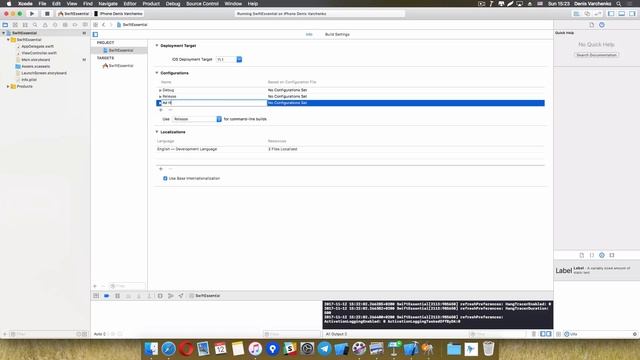Open Telegram from the Dock
Viewport: 640px width, 360px height.
click(x=324, y=349)
